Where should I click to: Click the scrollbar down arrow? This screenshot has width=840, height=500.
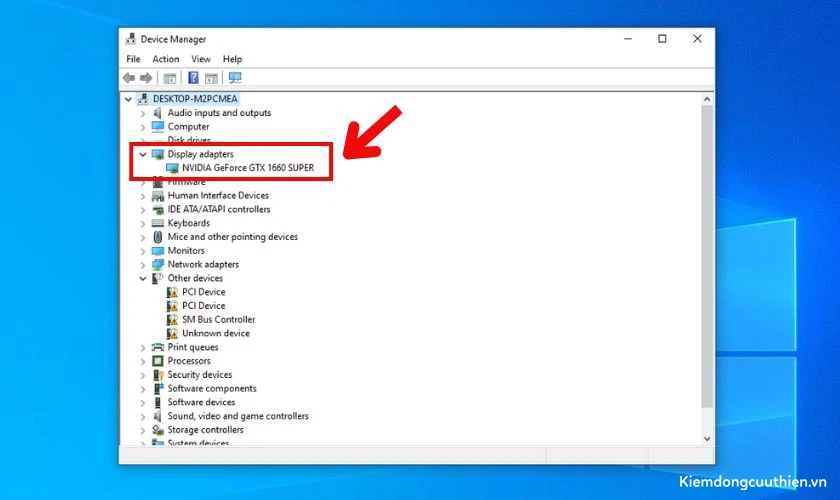click(707, 439)
